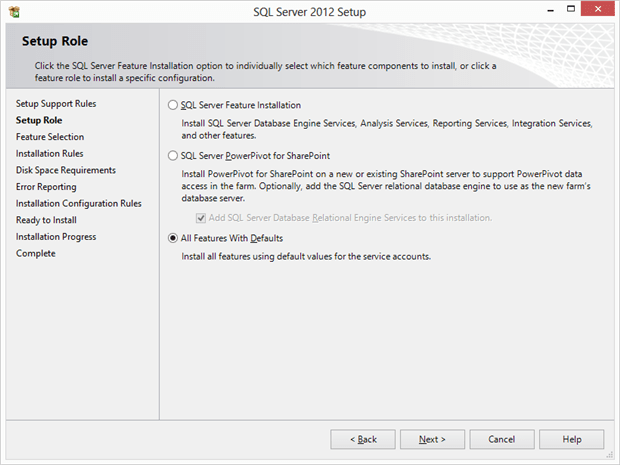
Task: Click the Setup Role page heading
Action: click(x=55, y=41)
